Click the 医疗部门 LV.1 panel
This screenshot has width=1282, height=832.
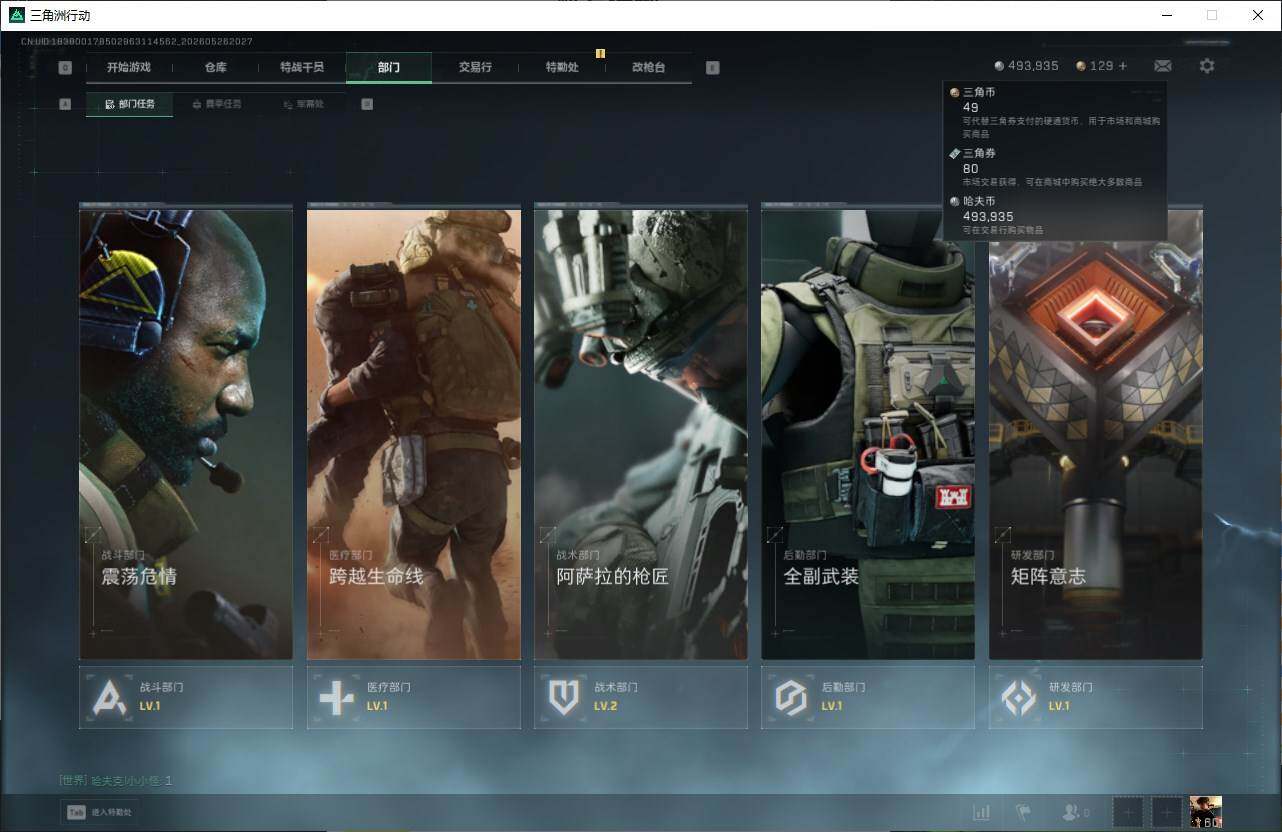tap(414, 697)
